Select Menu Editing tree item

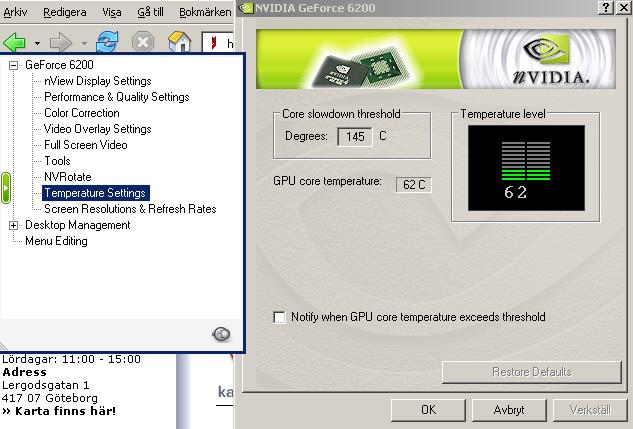pos(56,241)
